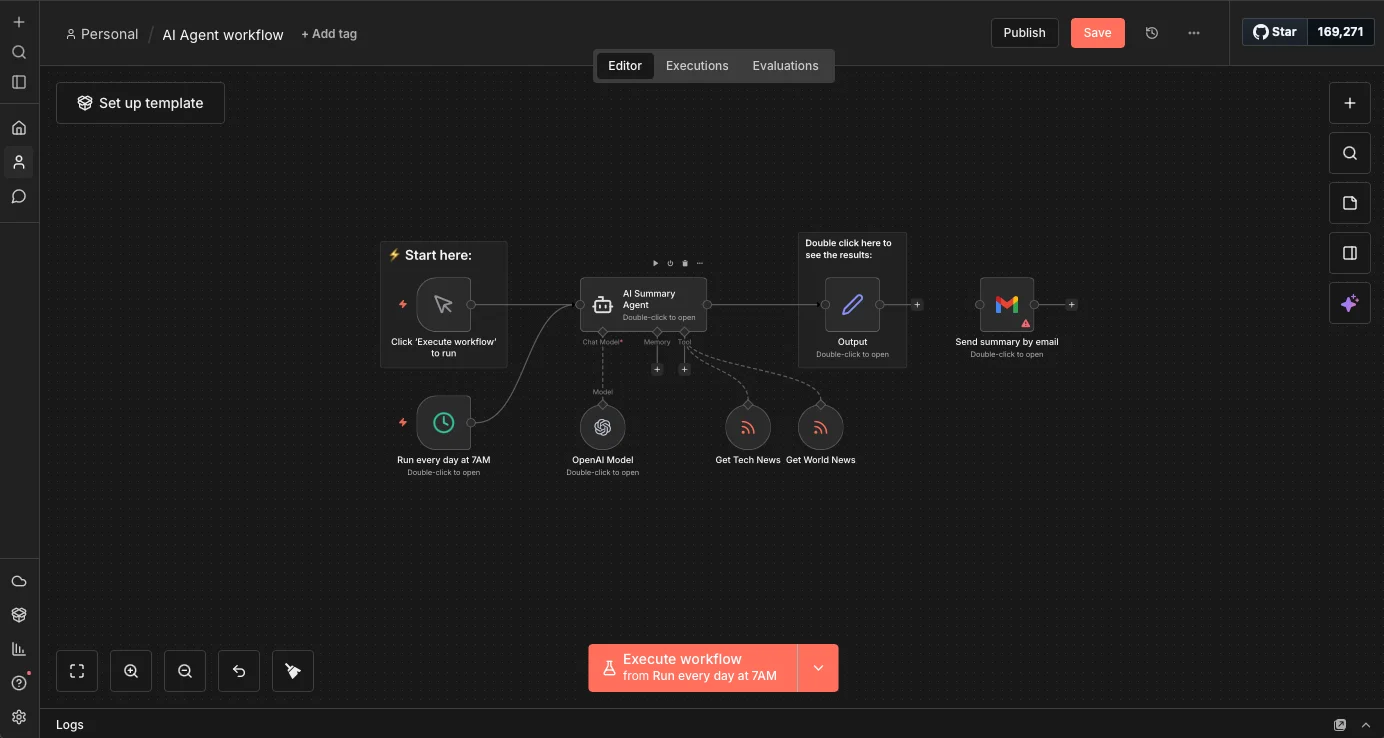The width and height of the screenshot is (1384, 738).
Task: Toggle the right side panel icon
Action: pos(1349,253)
